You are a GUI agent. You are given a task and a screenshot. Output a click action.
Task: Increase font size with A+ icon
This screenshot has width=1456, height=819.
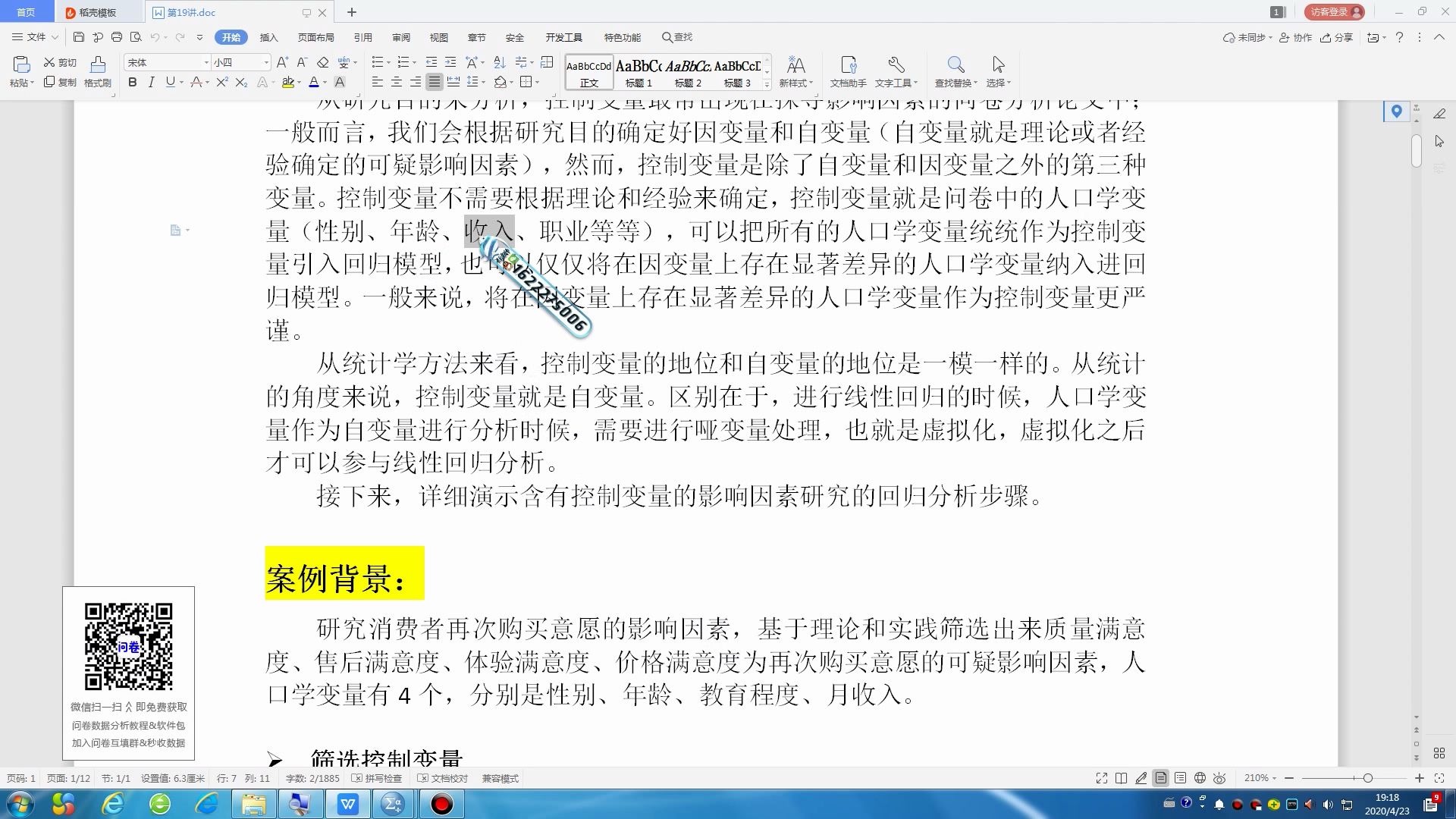click(x=282, y=62)
